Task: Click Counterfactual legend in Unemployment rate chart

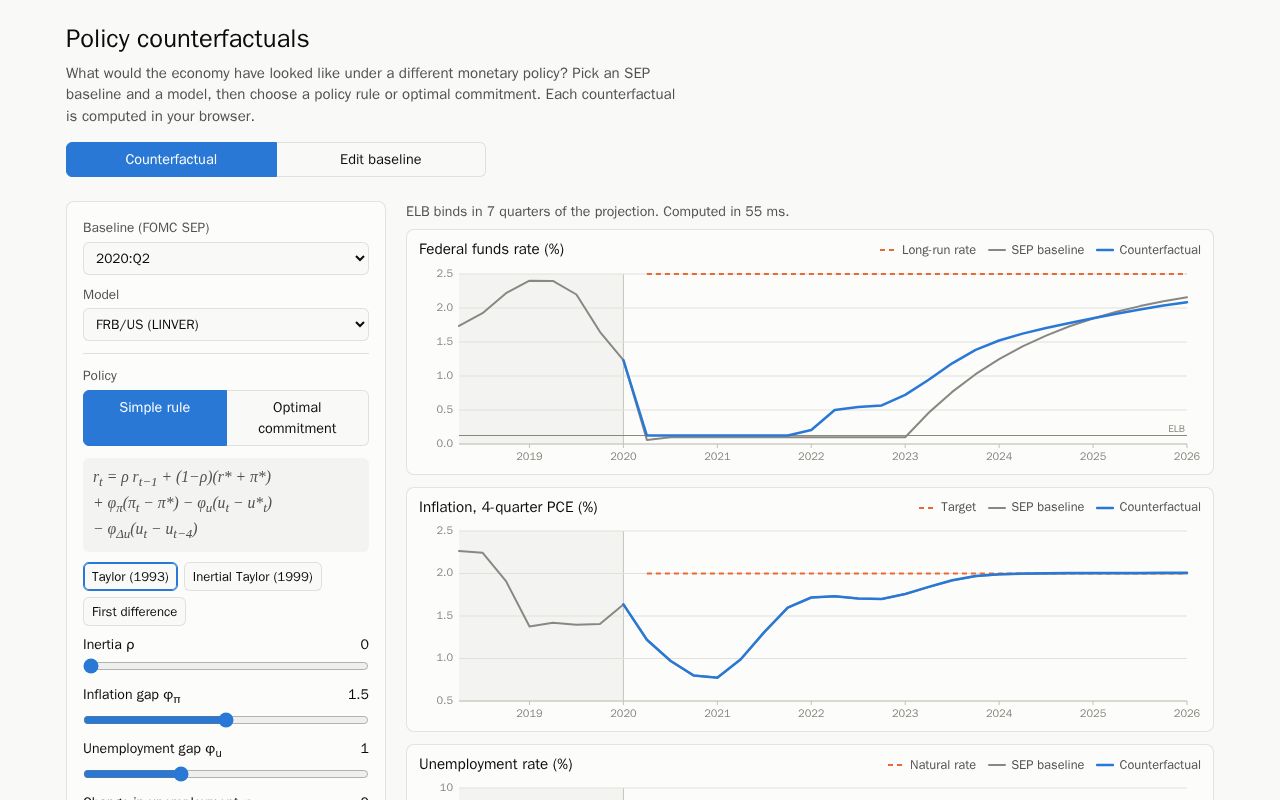Action: [x=1149, y=765]
